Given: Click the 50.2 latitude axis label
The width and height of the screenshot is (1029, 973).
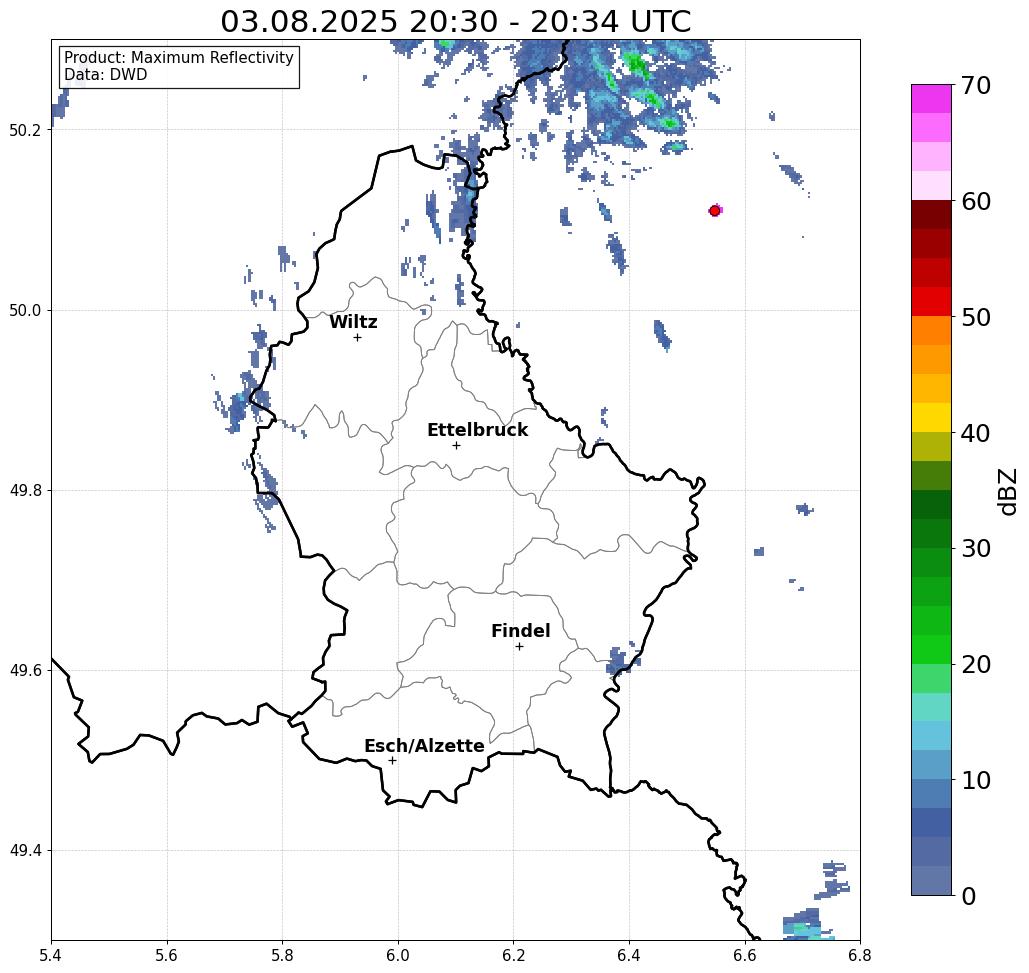Looking at the screenshot, I should tap(25, 130).
